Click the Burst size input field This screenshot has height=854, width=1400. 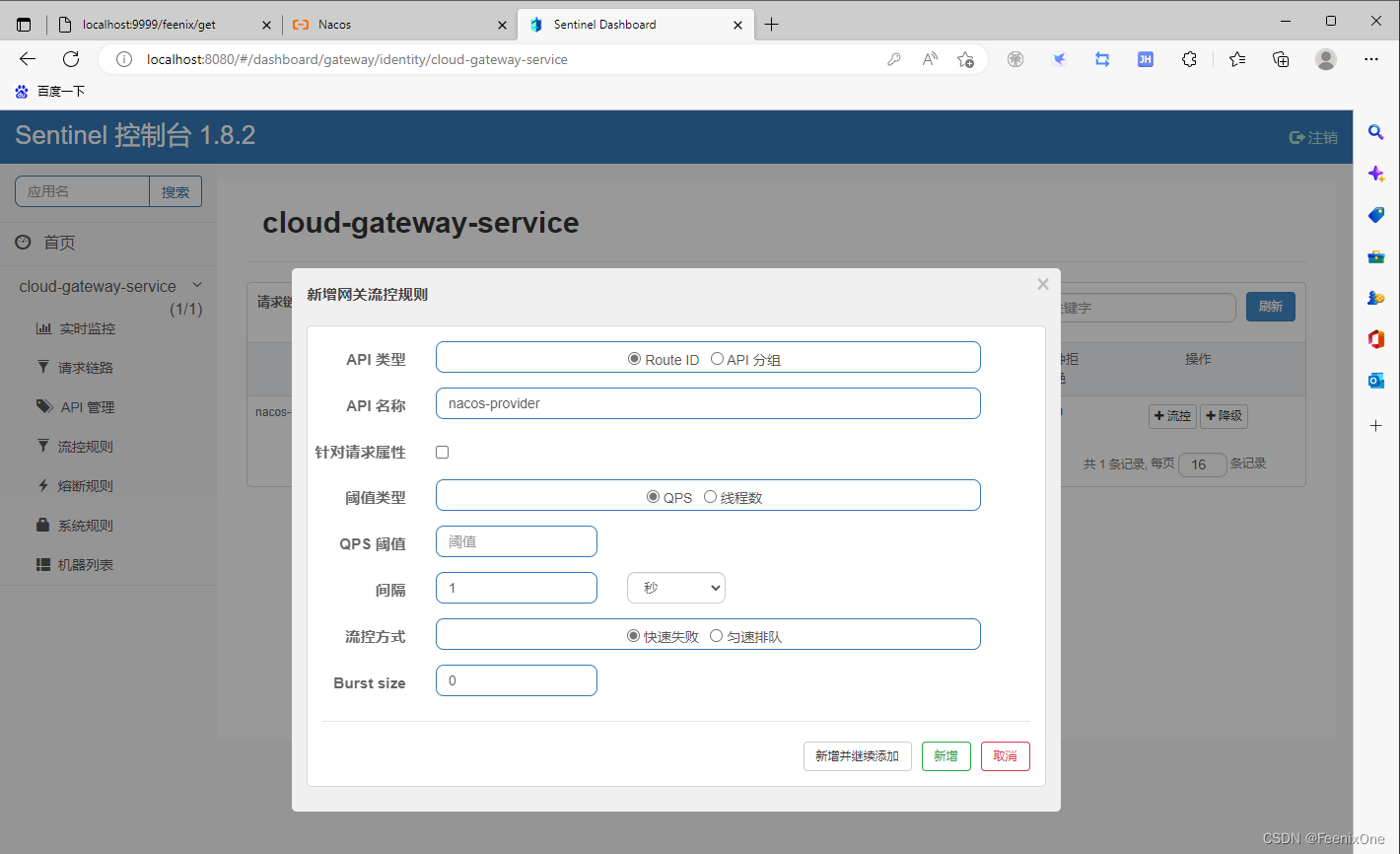[517, 680]
